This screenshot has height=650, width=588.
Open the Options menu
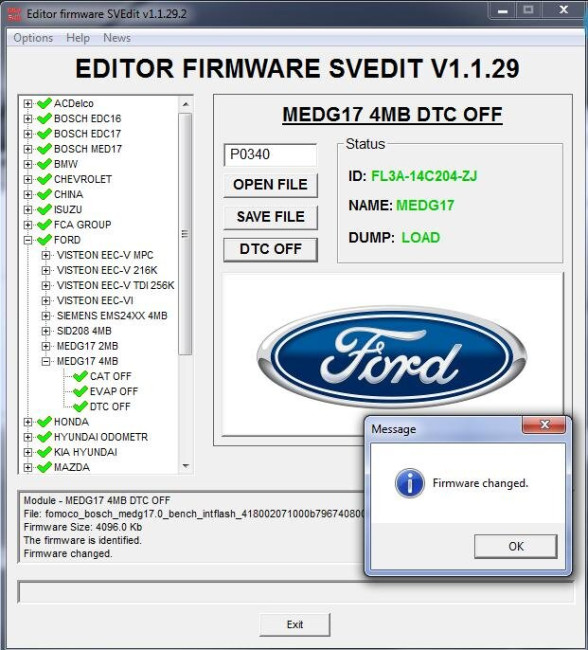[33, 38]
